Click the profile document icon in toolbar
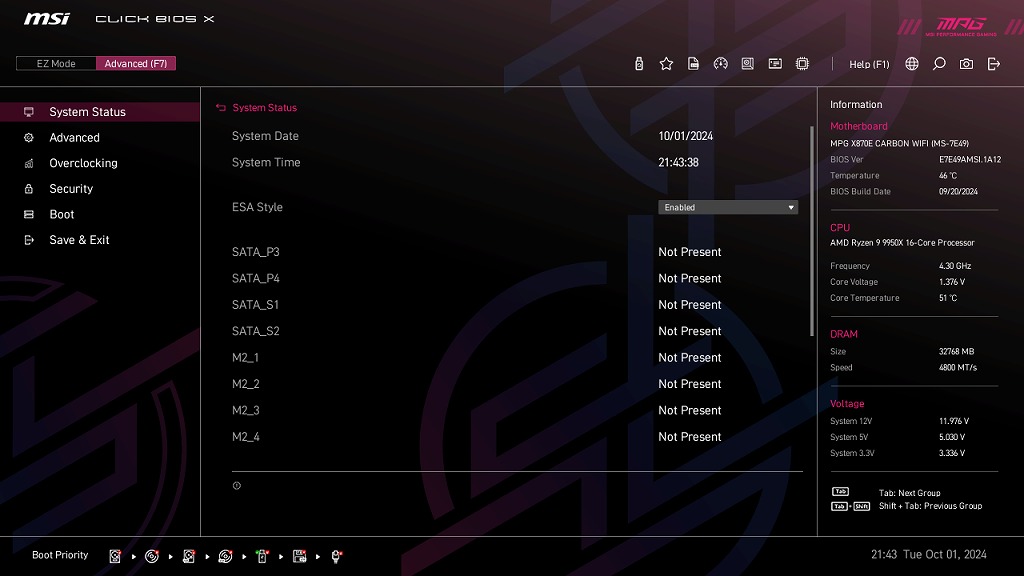Screen dimensions: 1024x576 pyautogui.click(x=694, y=63)
